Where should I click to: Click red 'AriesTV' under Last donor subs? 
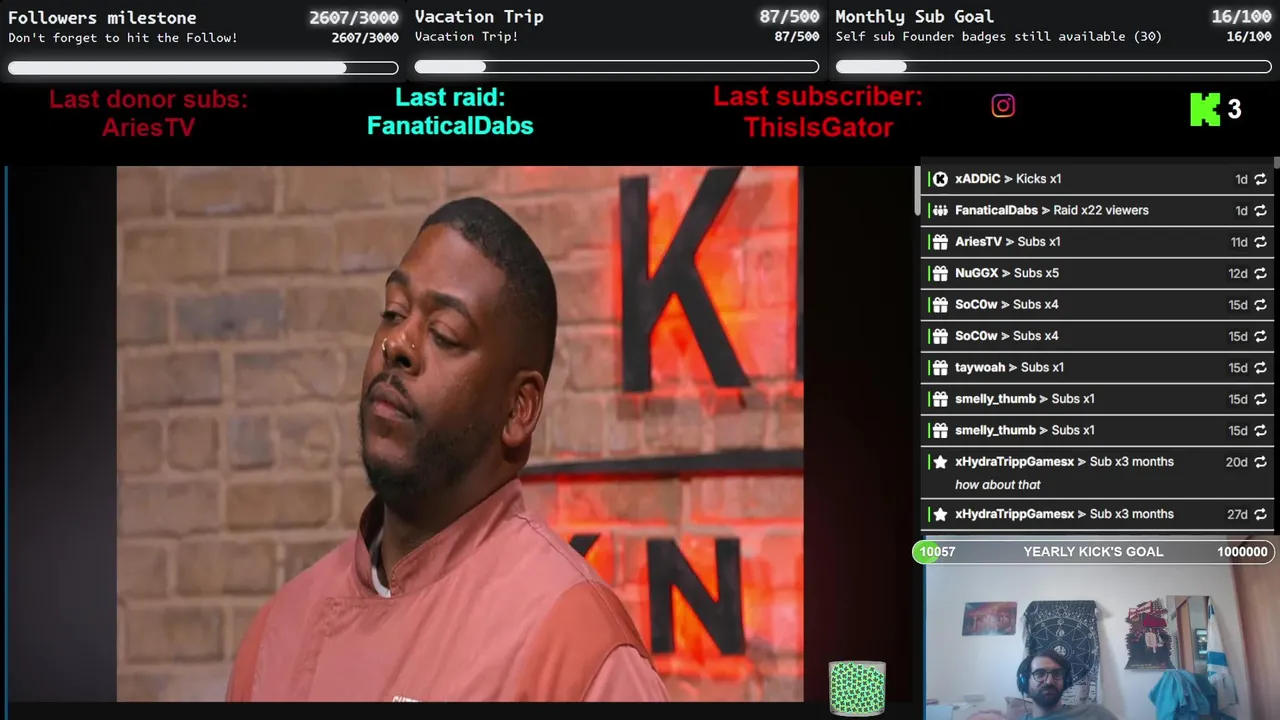(x=148, y=127)
